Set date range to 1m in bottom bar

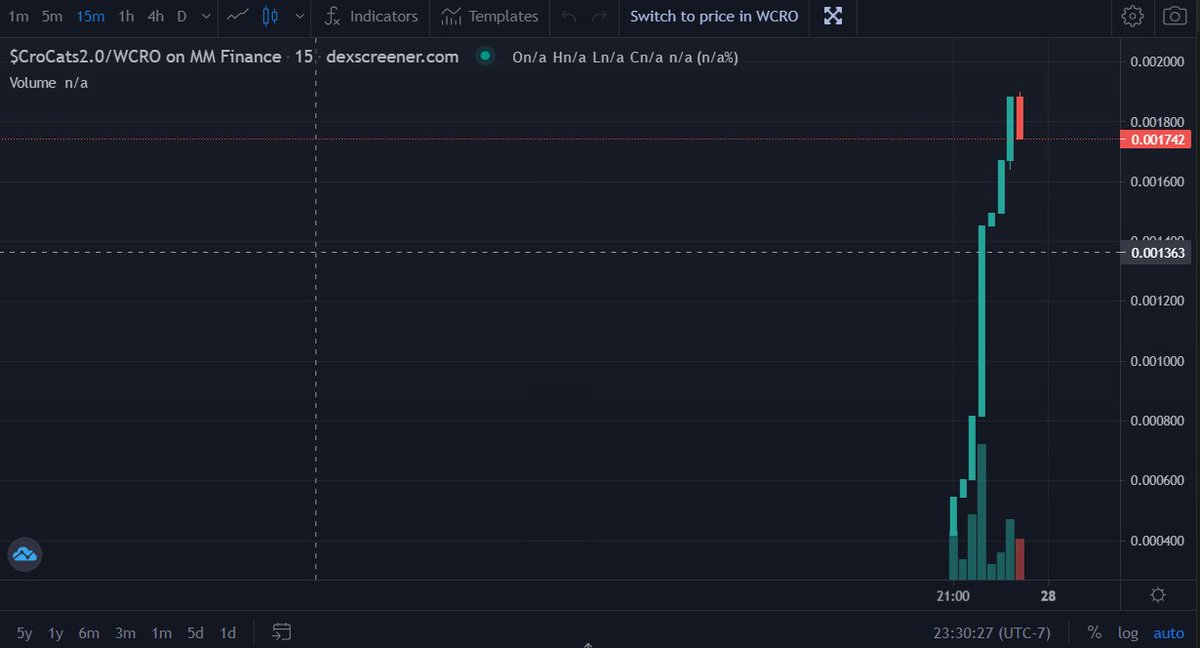click(x=161, y=632)
